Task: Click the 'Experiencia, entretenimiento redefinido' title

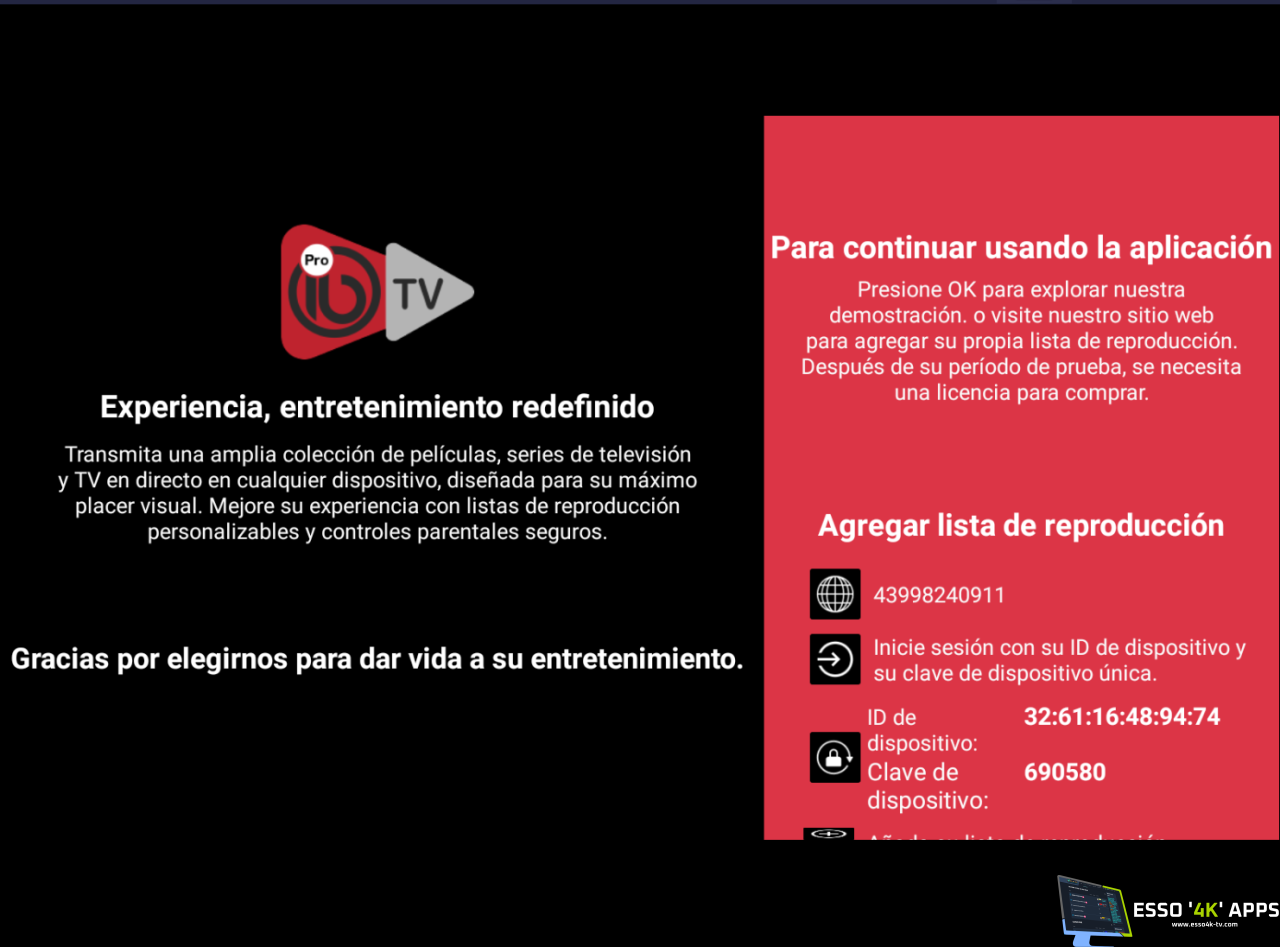Action: pos(377,407)
